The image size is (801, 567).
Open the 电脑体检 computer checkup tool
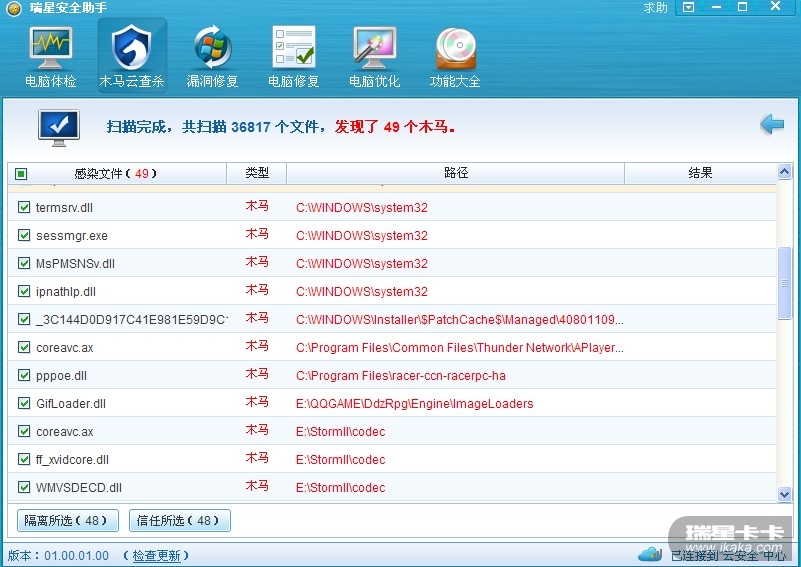point(50,57)
